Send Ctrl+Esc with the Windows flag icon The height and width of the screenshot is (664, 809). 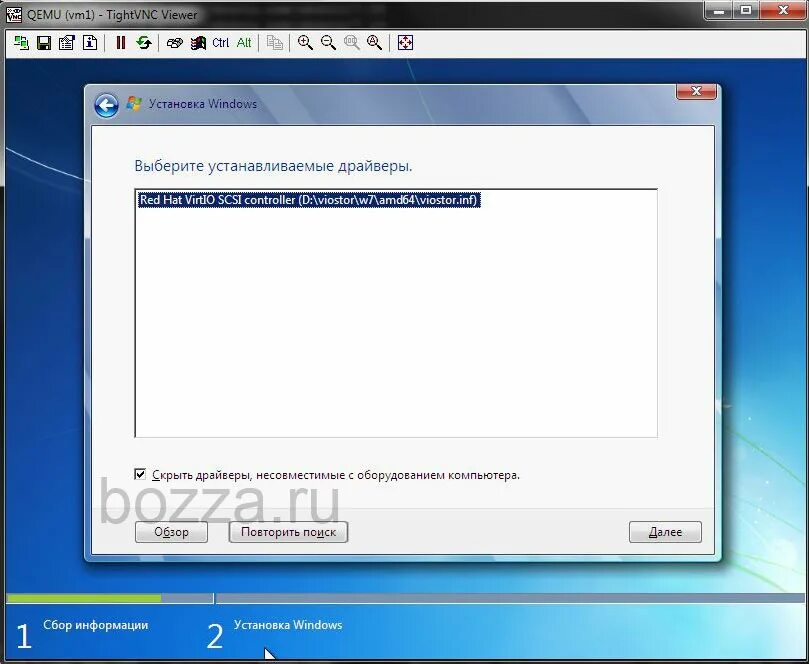[x=198, y=42]
